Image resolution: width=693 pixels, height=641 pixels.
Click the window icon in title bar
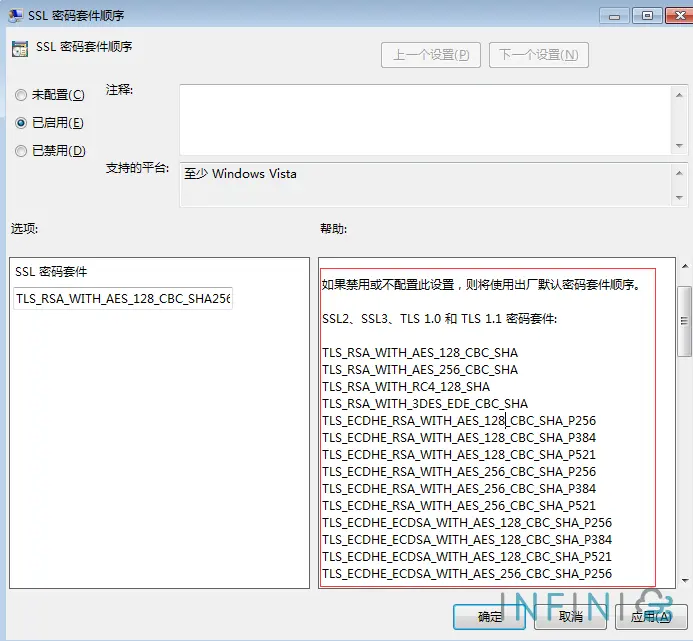tap(16, 15)
